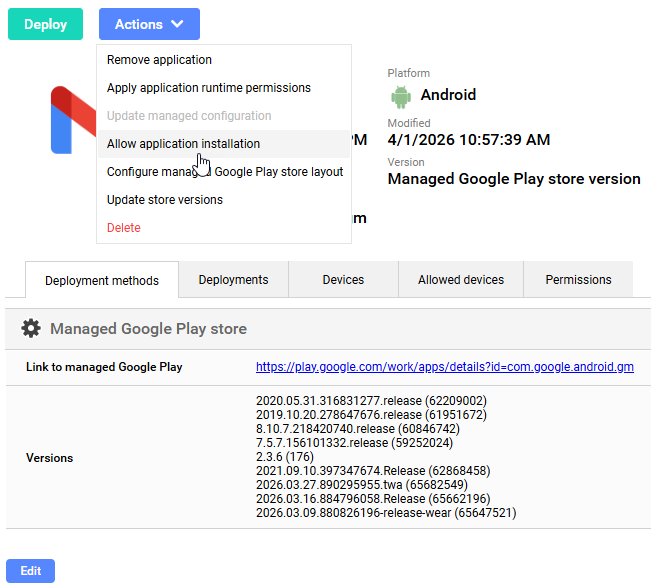
Task: Select version 2.3.6 (176)
Action: click(285, 457)
